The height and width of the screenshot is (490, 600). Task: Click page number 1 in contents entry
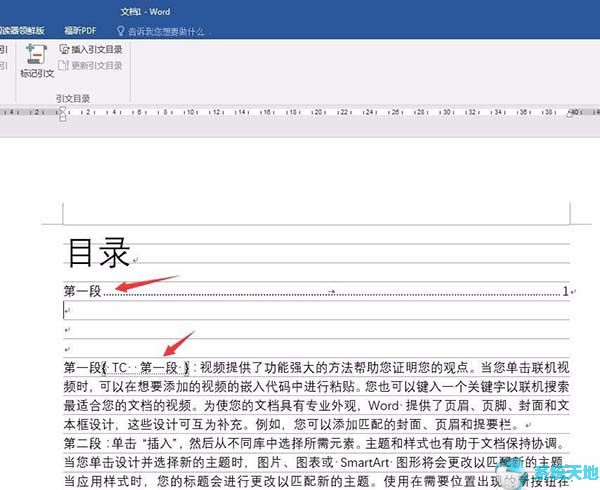(564, 292)
